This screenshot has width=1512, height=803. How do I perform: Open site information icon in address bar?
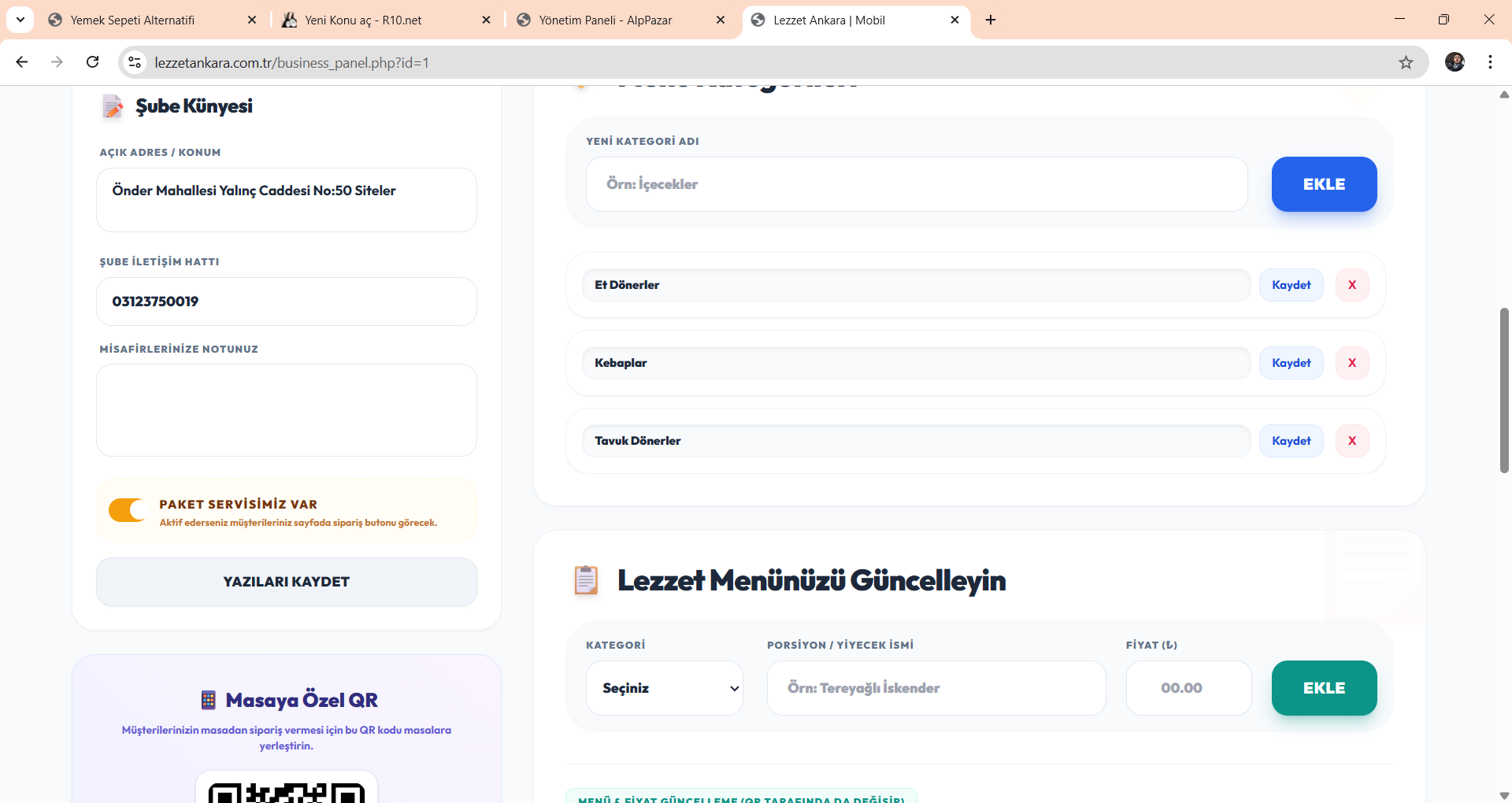point(135,62)
